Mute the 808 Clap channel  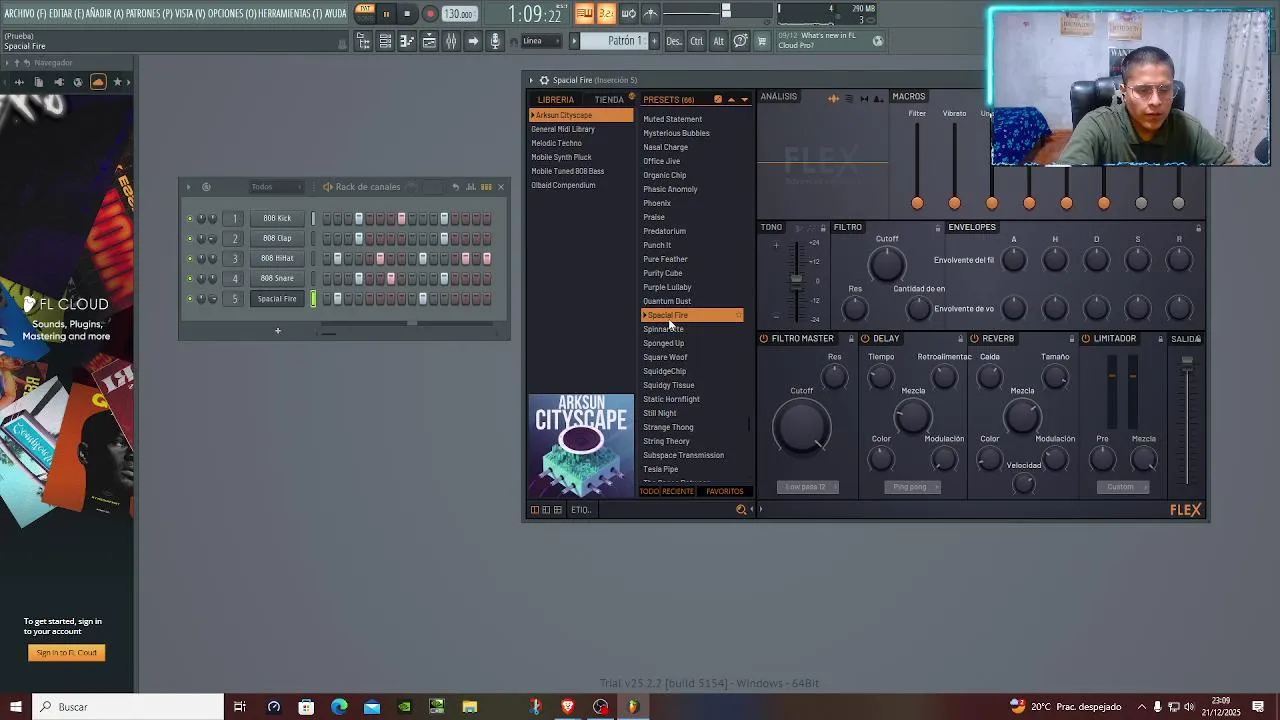tap(189, 238)
